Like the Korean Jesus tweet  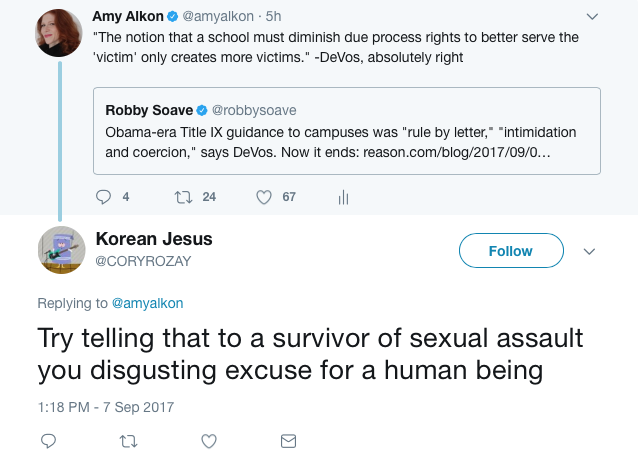coord(209,440)
